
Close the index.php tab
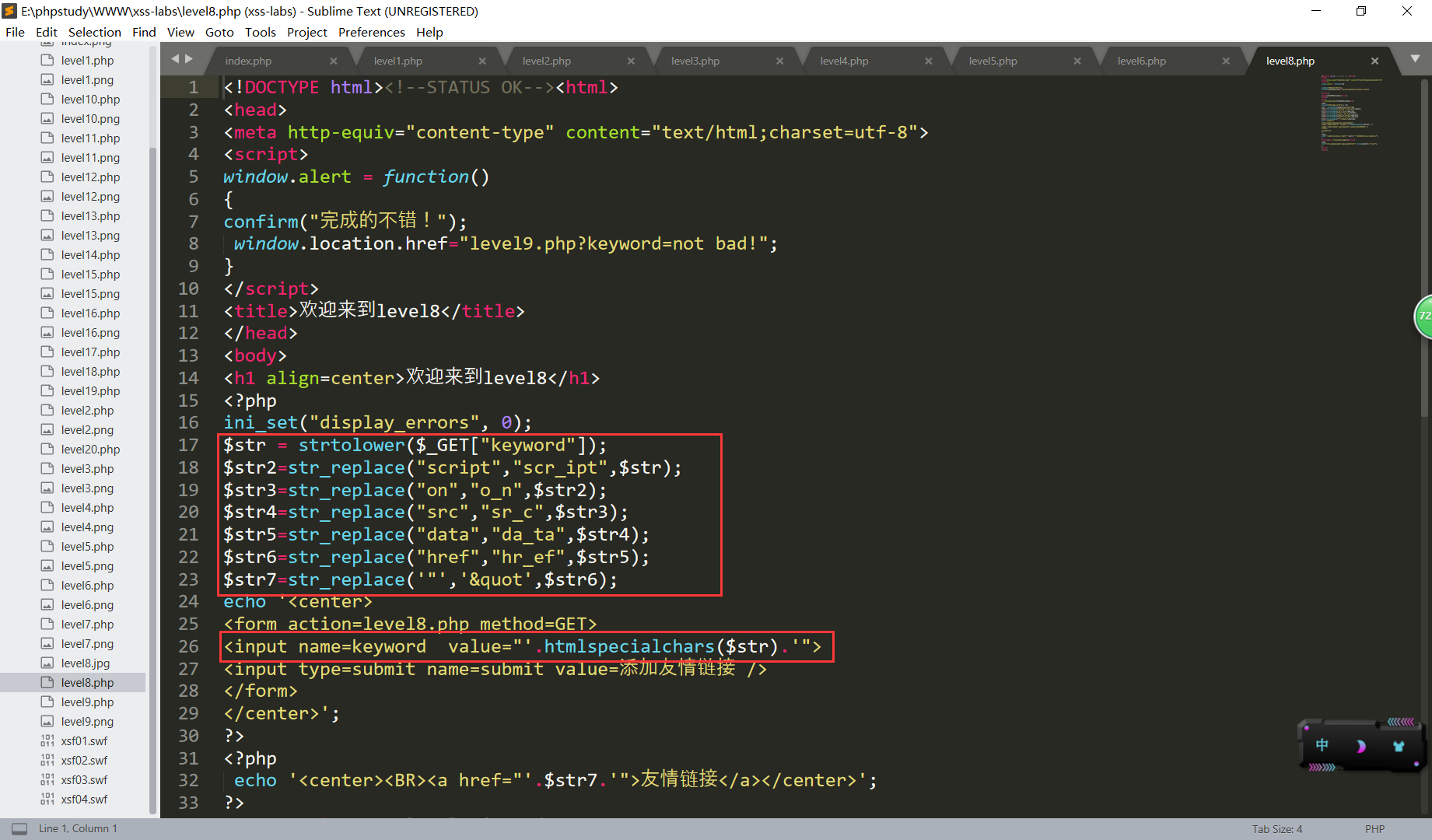point(334,61)
